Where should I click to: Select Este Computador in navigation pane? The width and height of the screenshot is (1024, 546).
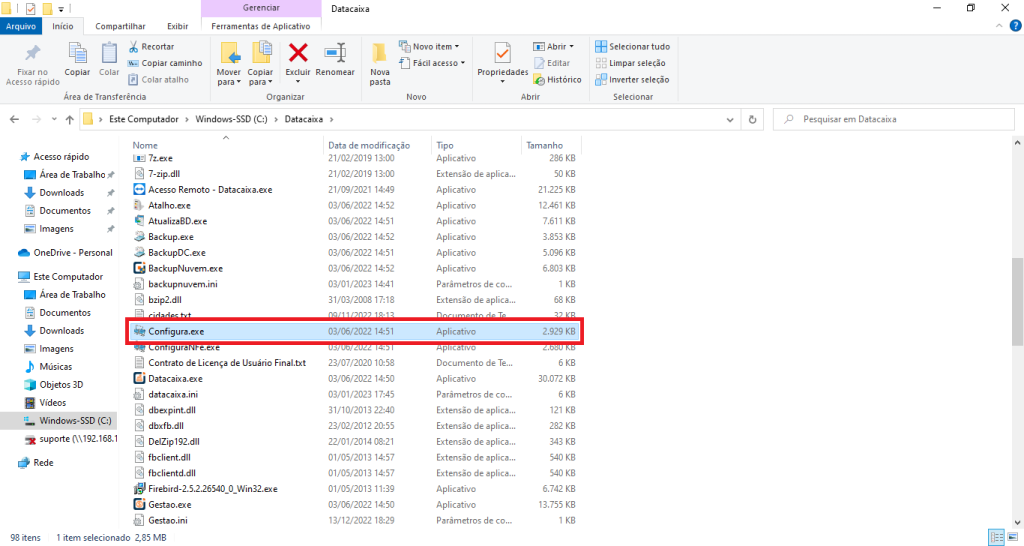pos(61,277)
